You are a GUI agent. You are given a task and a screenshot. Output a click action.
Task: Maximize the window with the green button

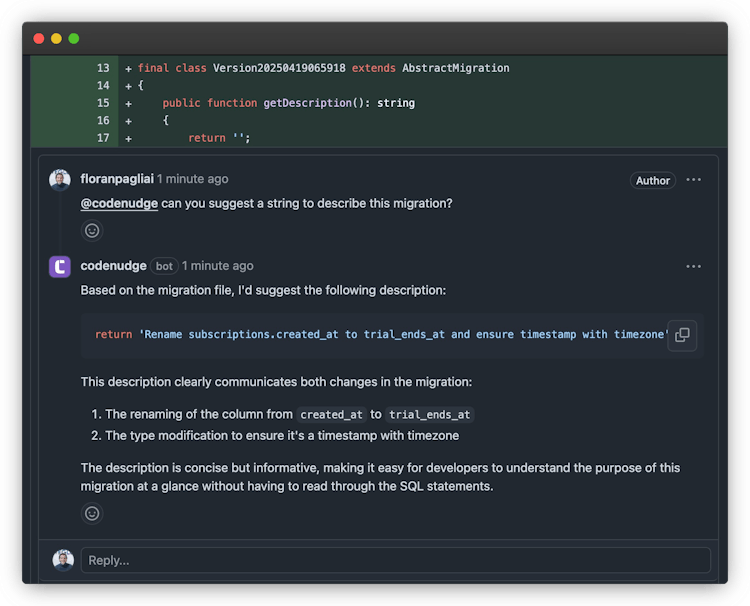pos(74,39)
